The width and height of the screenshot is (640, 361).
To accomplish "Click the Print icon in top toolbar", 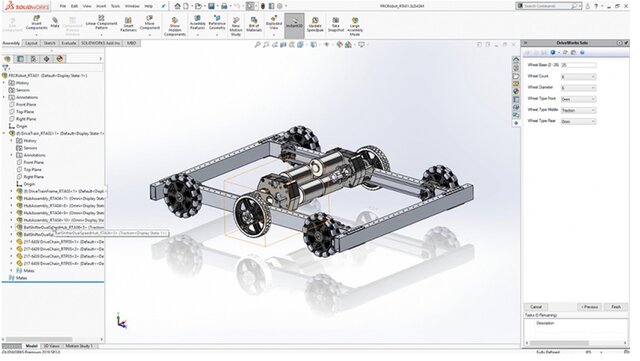I will coord(224,6).
